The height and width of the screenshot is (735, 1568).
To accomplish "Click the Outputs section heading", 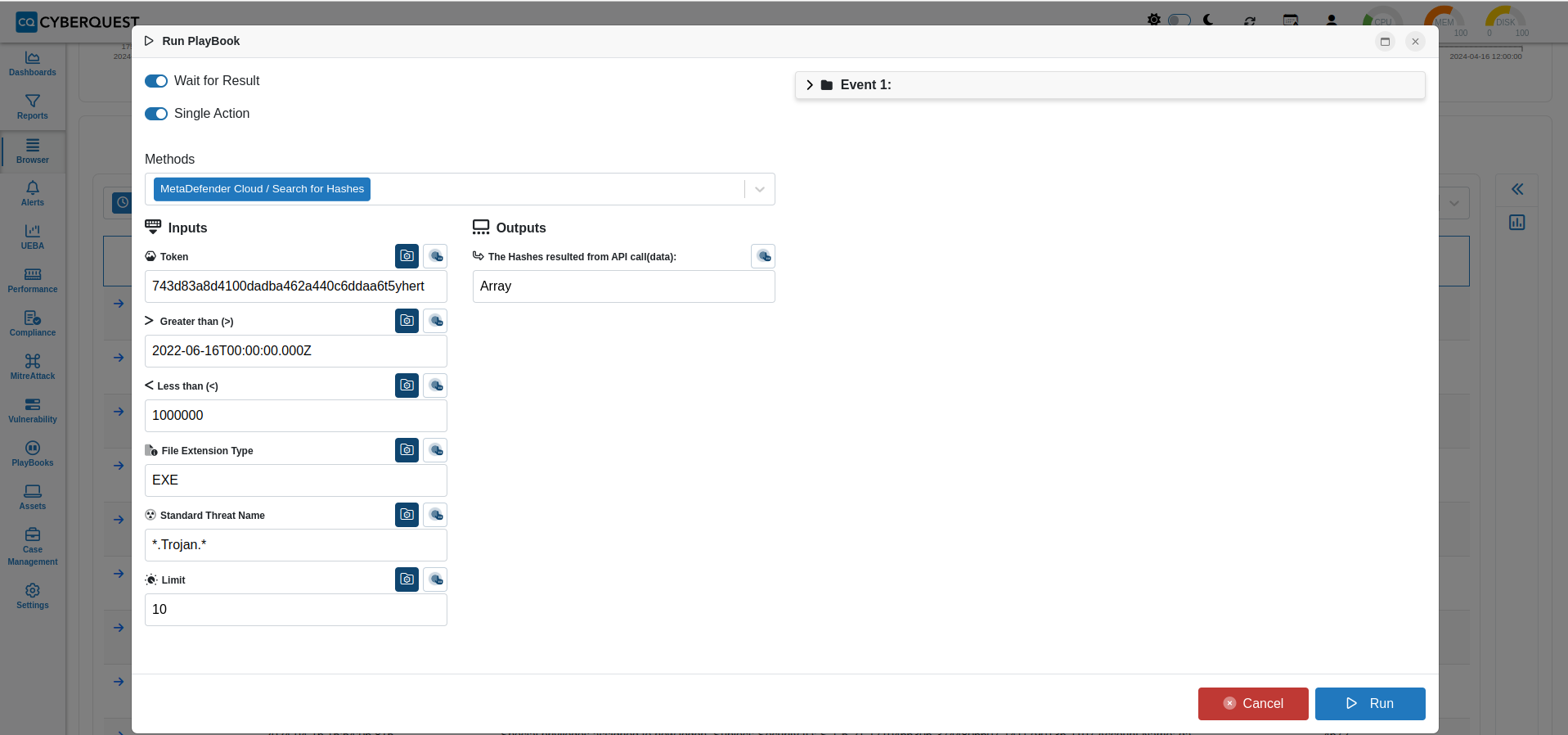I will pos(510,228).
